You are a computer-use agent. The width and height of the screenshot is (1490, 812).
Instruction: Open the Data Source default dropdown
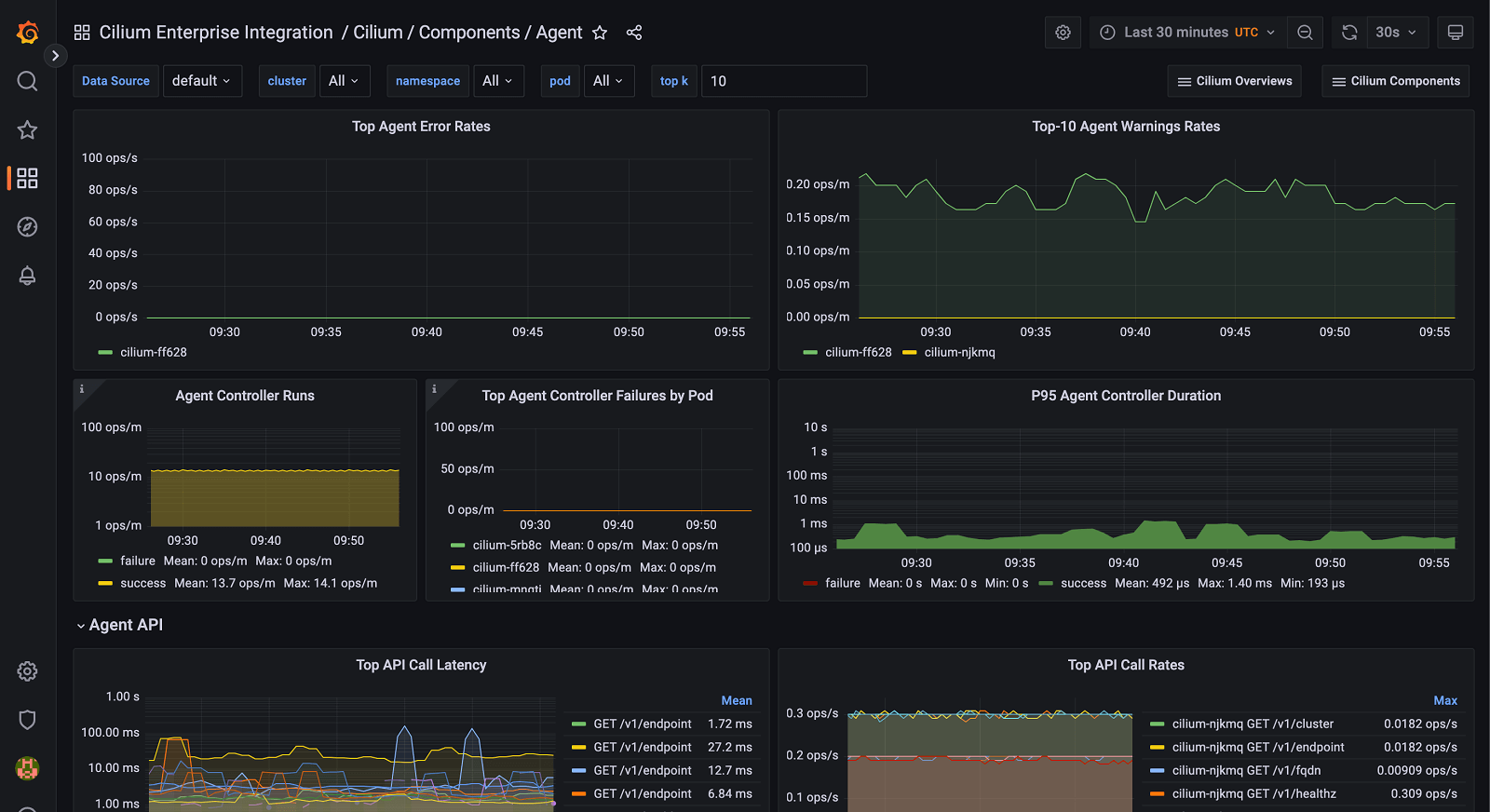202,81
